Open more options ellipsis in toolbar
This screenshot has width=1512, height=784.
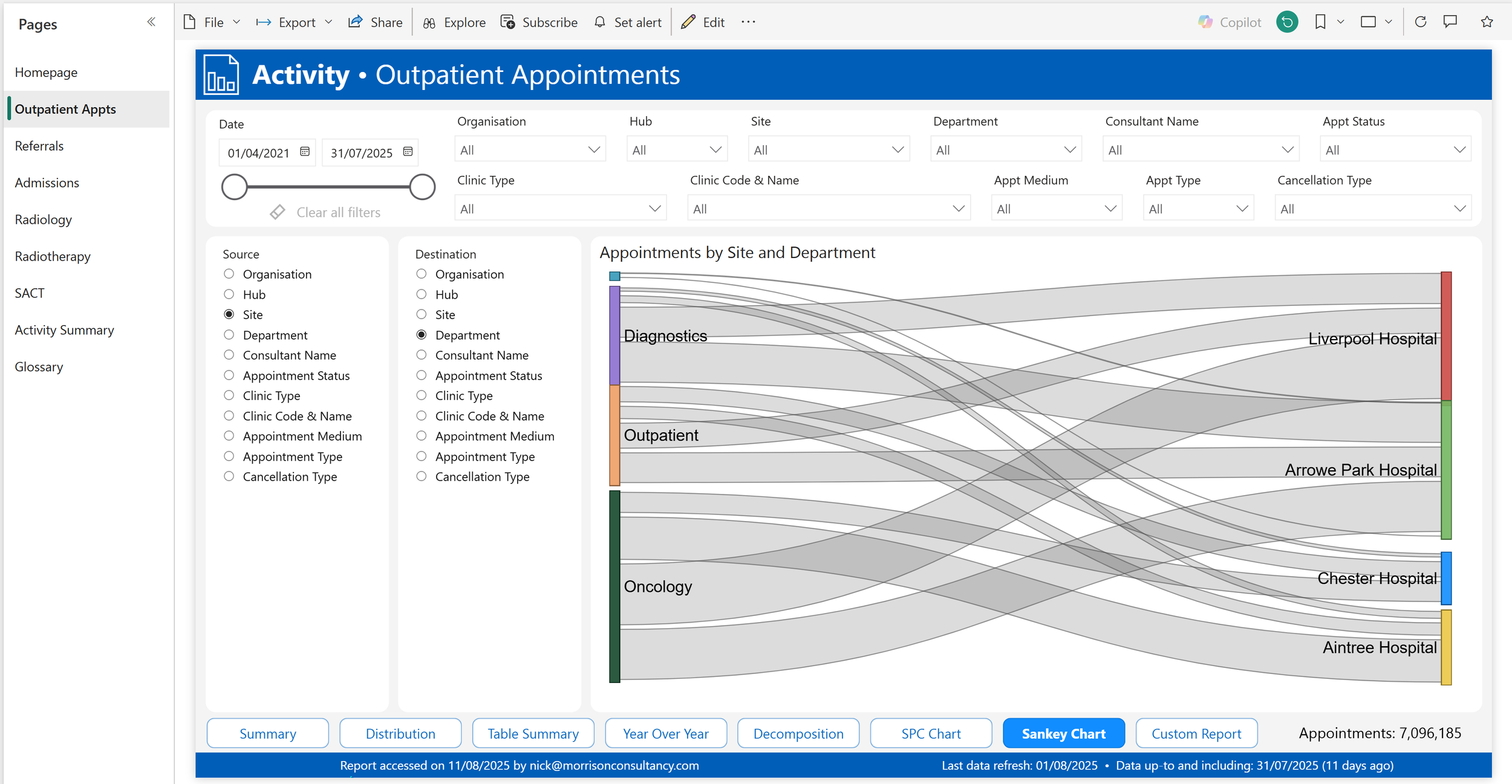748,22
